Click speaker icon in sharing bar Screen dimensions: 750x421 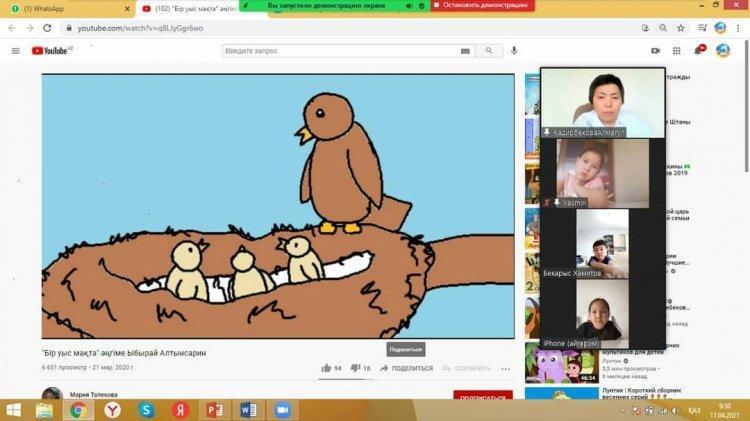(409, 6)
